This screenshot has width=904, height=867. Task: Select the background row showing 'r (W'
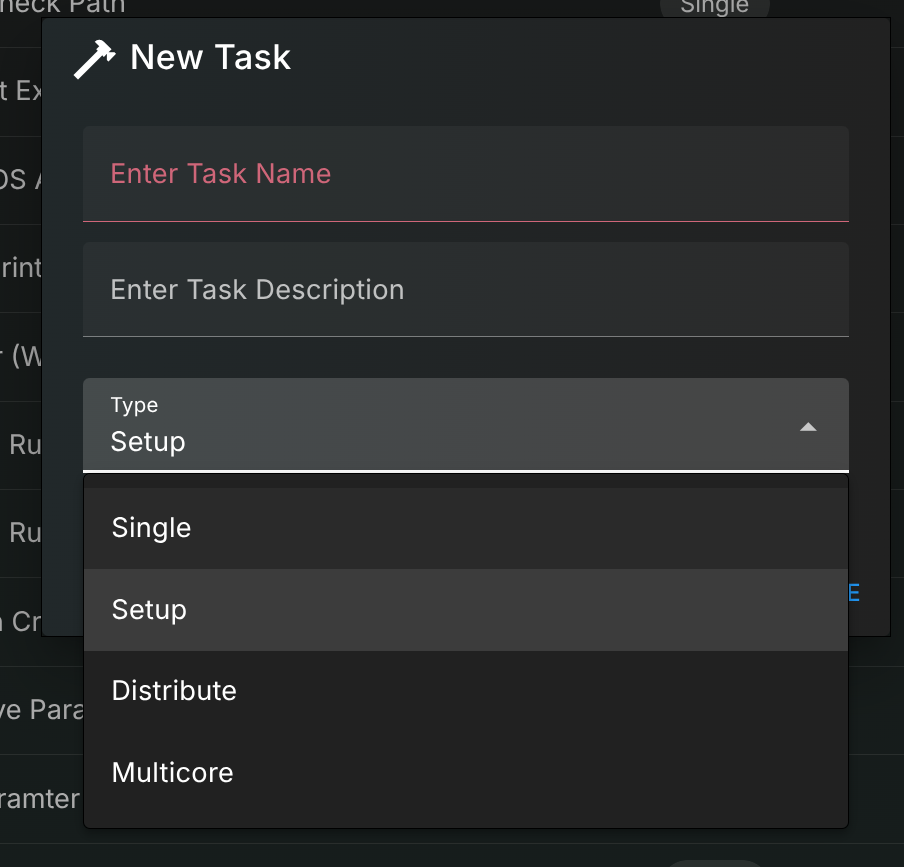20,357
